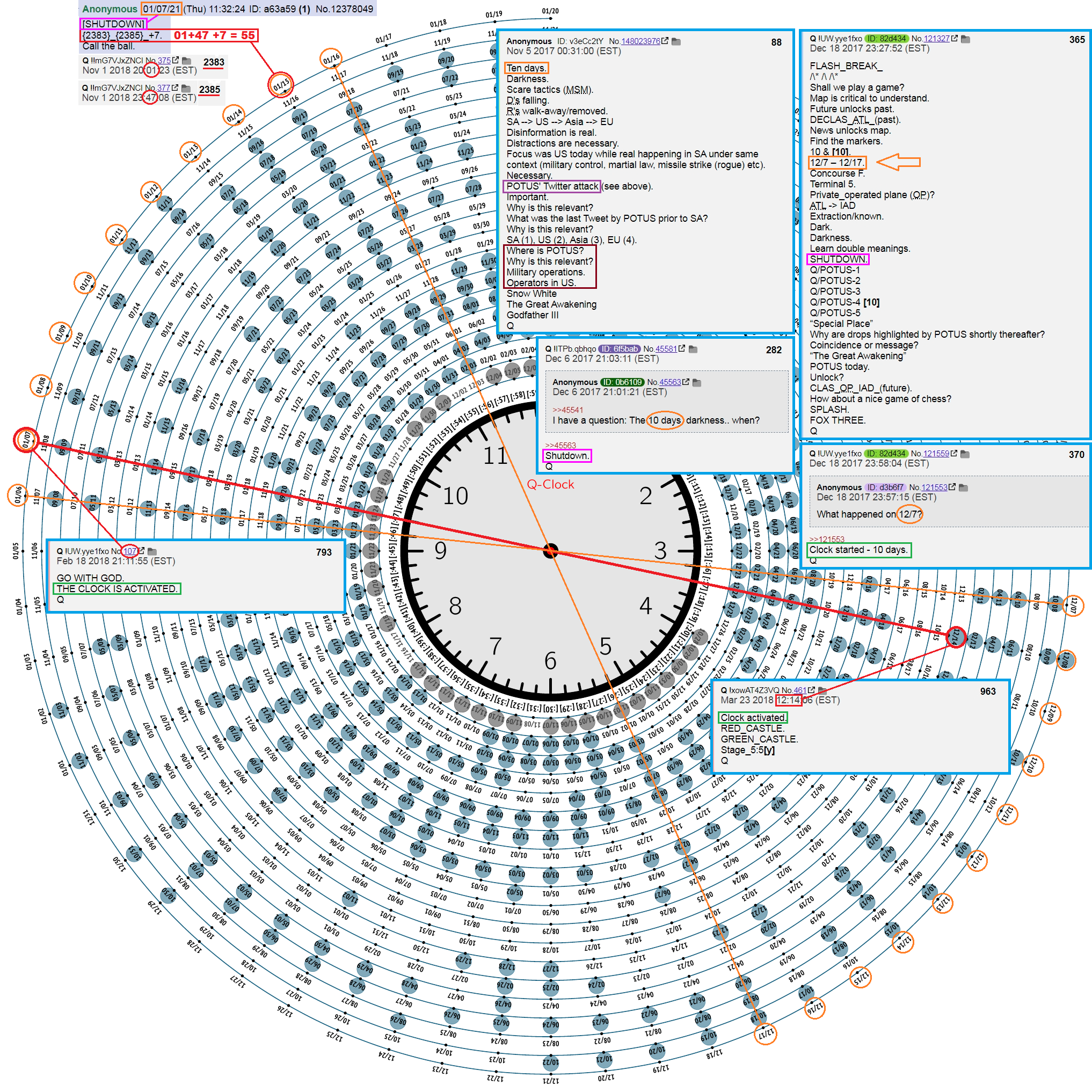Screen dimensions: 1092x1092
Task: Open external link icon beside No.375
Action: point(176,60)
